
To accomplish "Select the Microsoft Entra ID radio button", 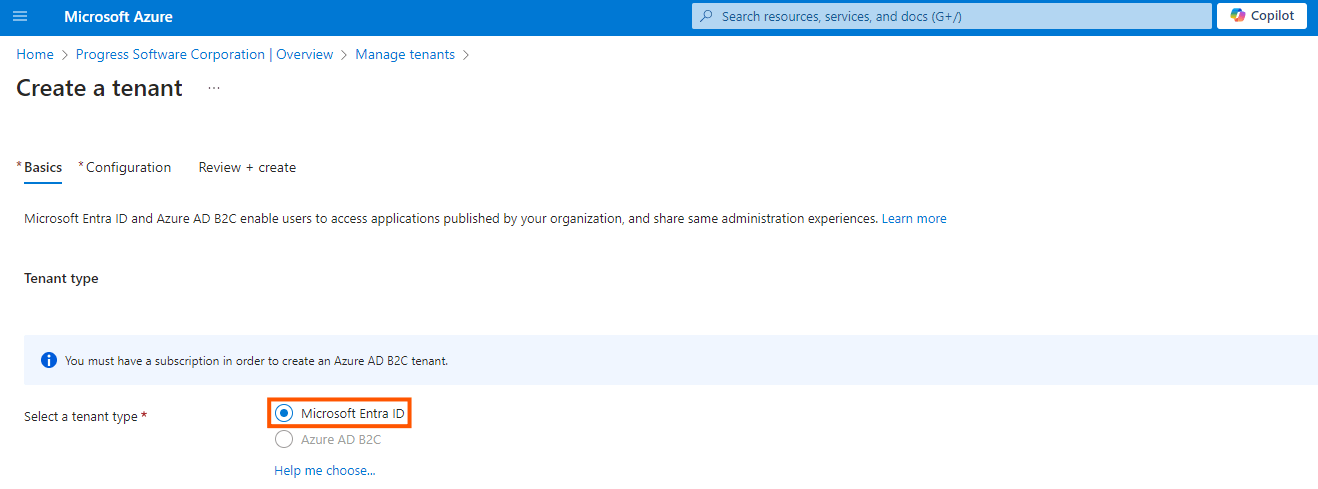I will coord(284,413).
